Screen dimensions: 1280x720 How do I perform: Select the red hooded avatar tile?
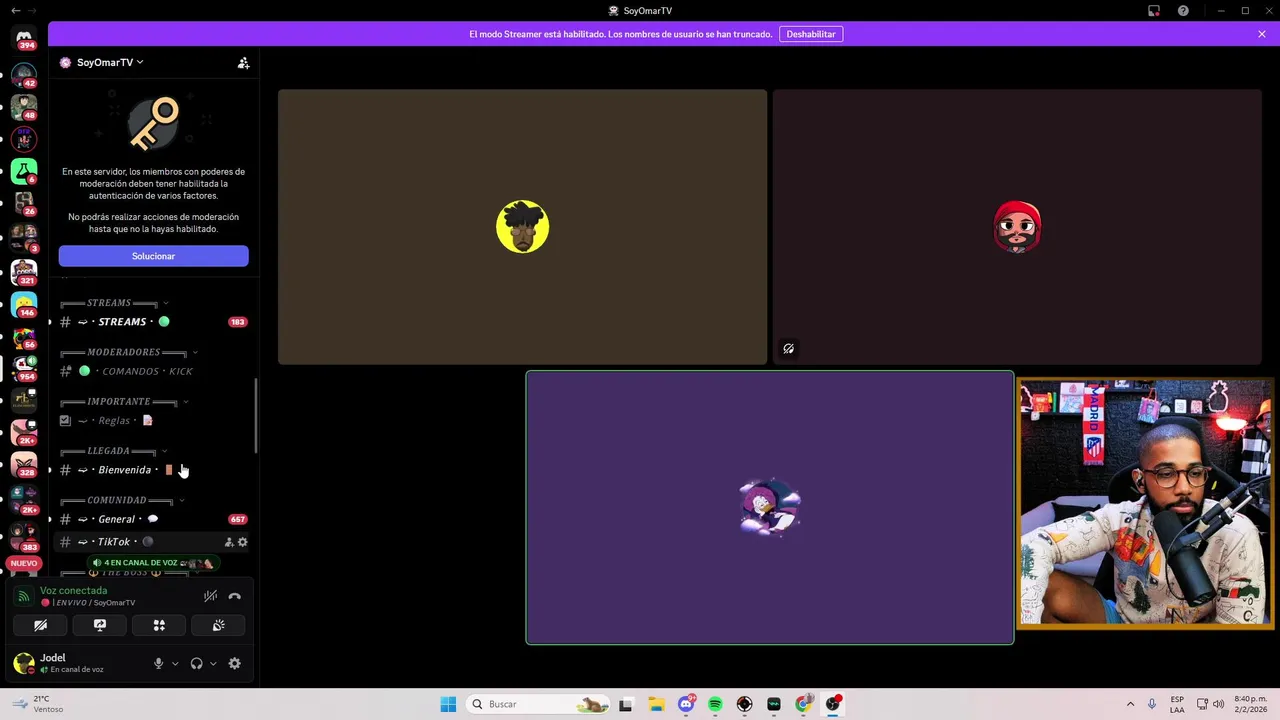pos(1017,227)
